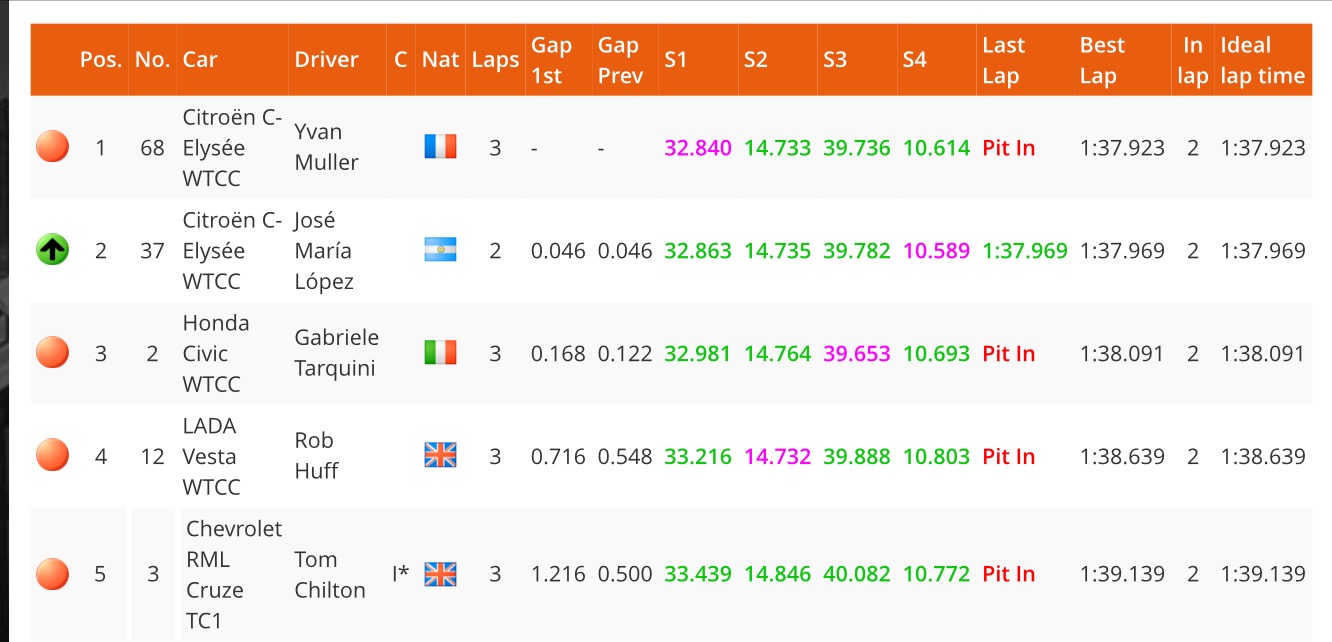The width and height of the screenshot is (1332, 642).
Task: Click Muller's red Pit In status
Action: coord(1008,148)
